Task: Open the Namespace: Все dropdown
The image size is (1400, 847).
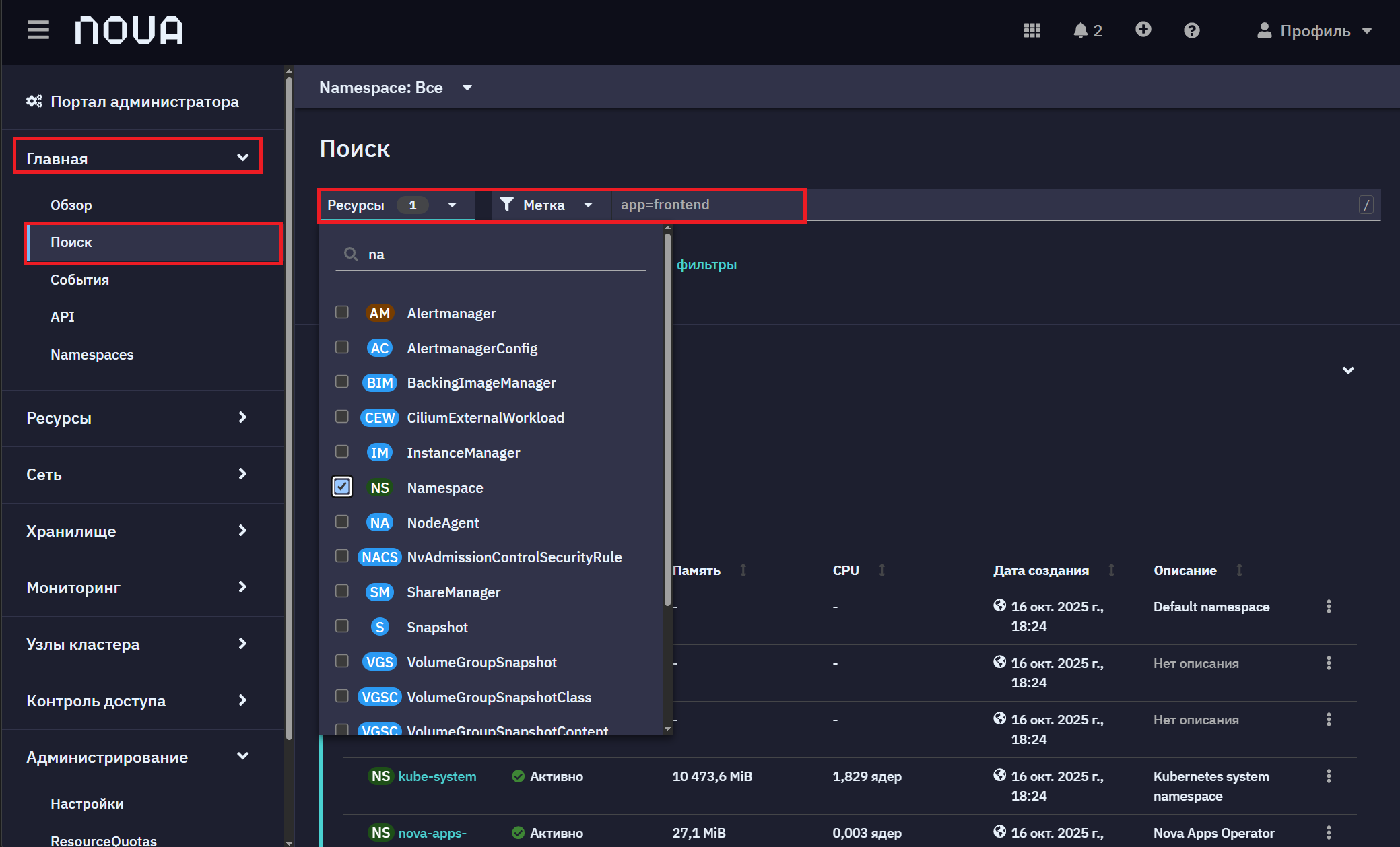Action: click(395, 88)
